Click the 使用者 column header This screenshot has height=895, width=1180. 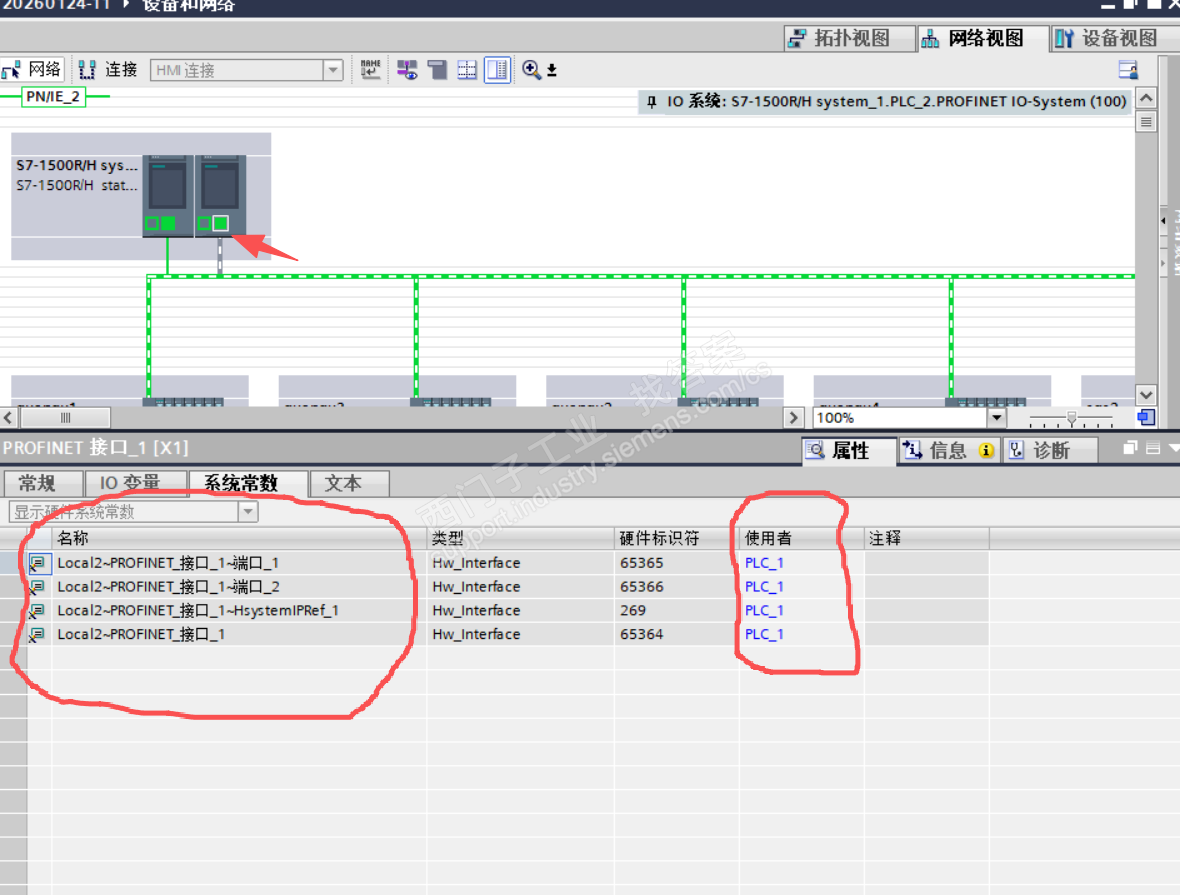pos(801,537)
